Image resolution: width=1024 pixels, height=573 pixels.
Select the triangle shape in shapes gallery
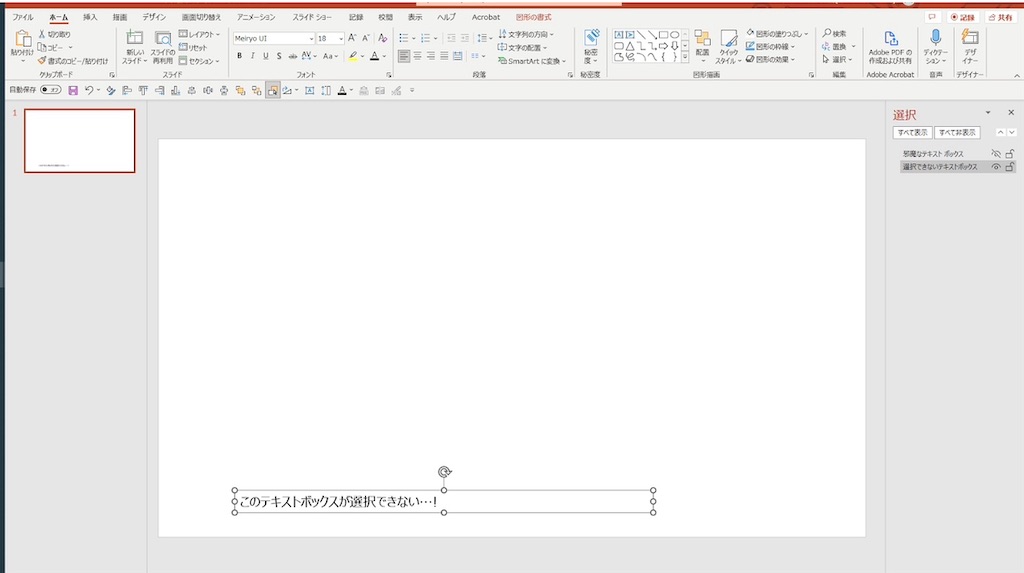click(x=630, y=46)
